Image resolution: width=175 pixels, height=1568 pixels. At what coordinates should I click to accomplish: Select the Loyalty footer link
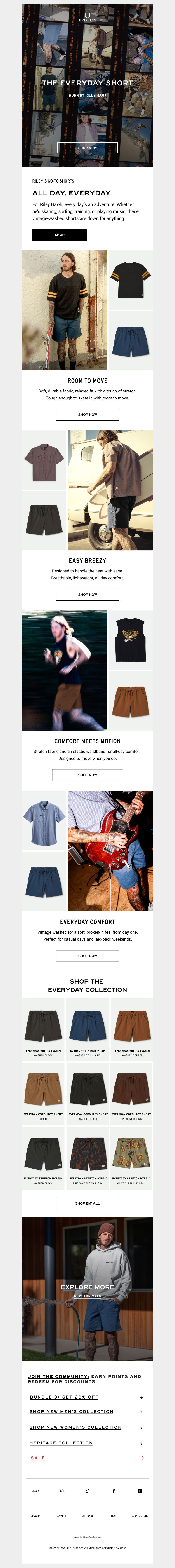click(x=61, y=1516)
